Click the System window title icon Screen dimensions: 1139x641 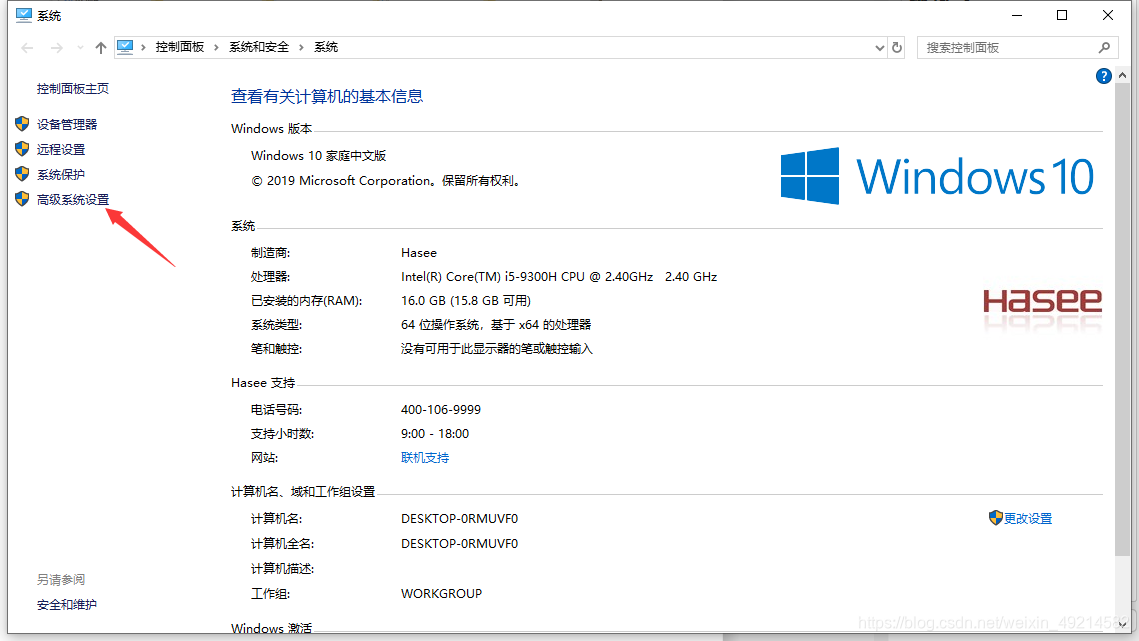[23, 15]
